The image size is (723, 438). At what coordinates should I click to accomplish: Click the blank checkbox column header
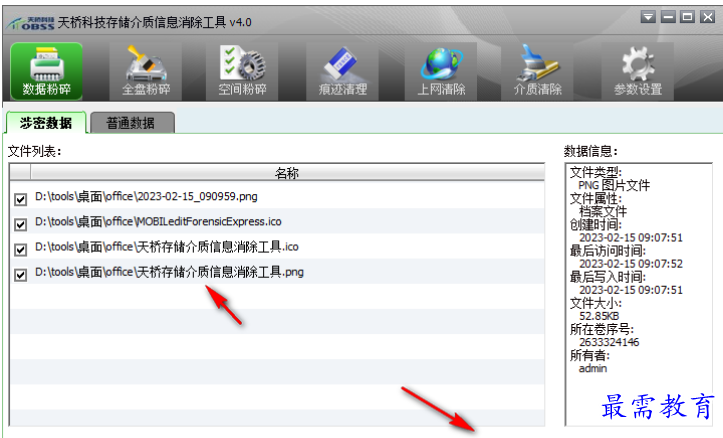click(20, 173)
